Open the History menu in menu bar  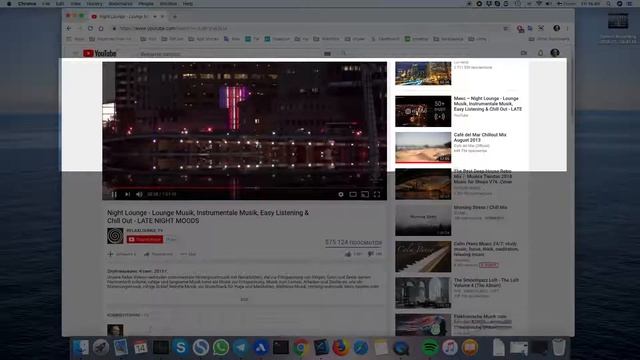94,3
